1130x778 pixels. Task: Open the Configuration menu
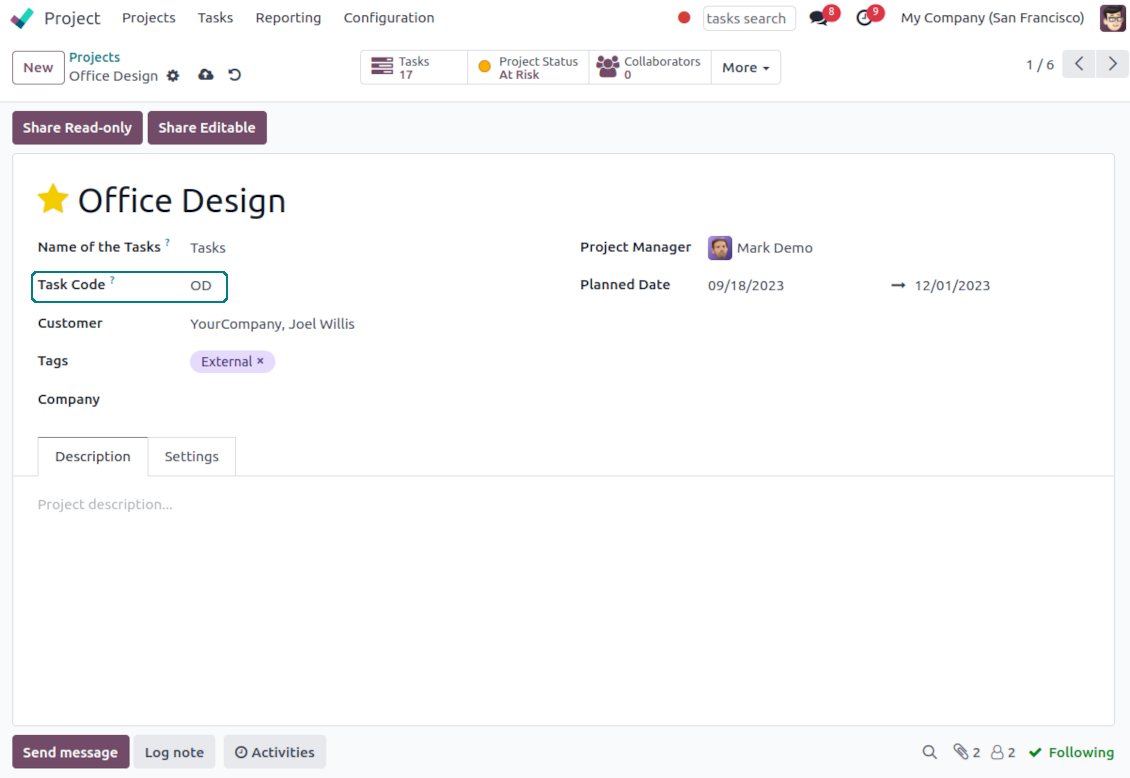[x=388, y=18]
